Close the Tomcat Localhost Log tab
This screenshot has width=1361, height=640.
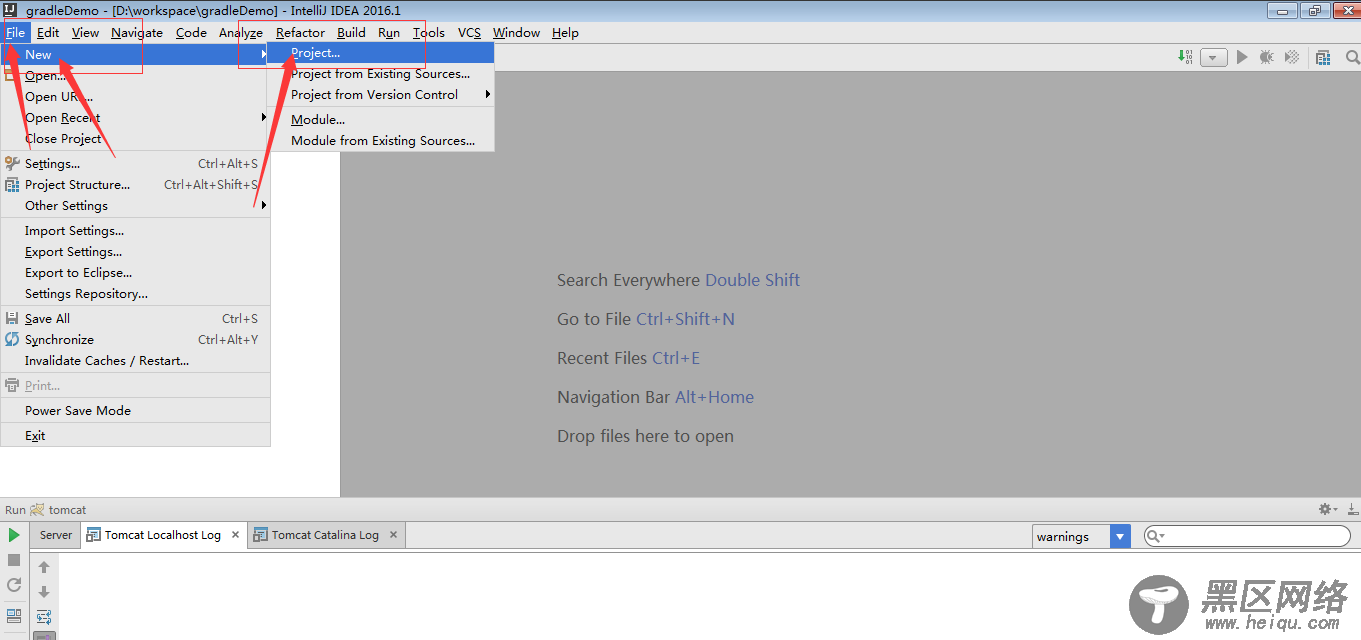(x=236, y=535)
